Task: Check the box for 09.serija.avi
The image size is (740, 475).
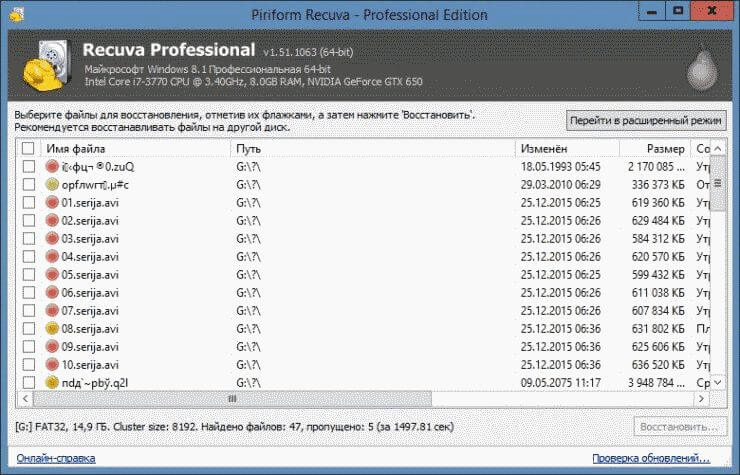Action: click(x=29, y=347)
